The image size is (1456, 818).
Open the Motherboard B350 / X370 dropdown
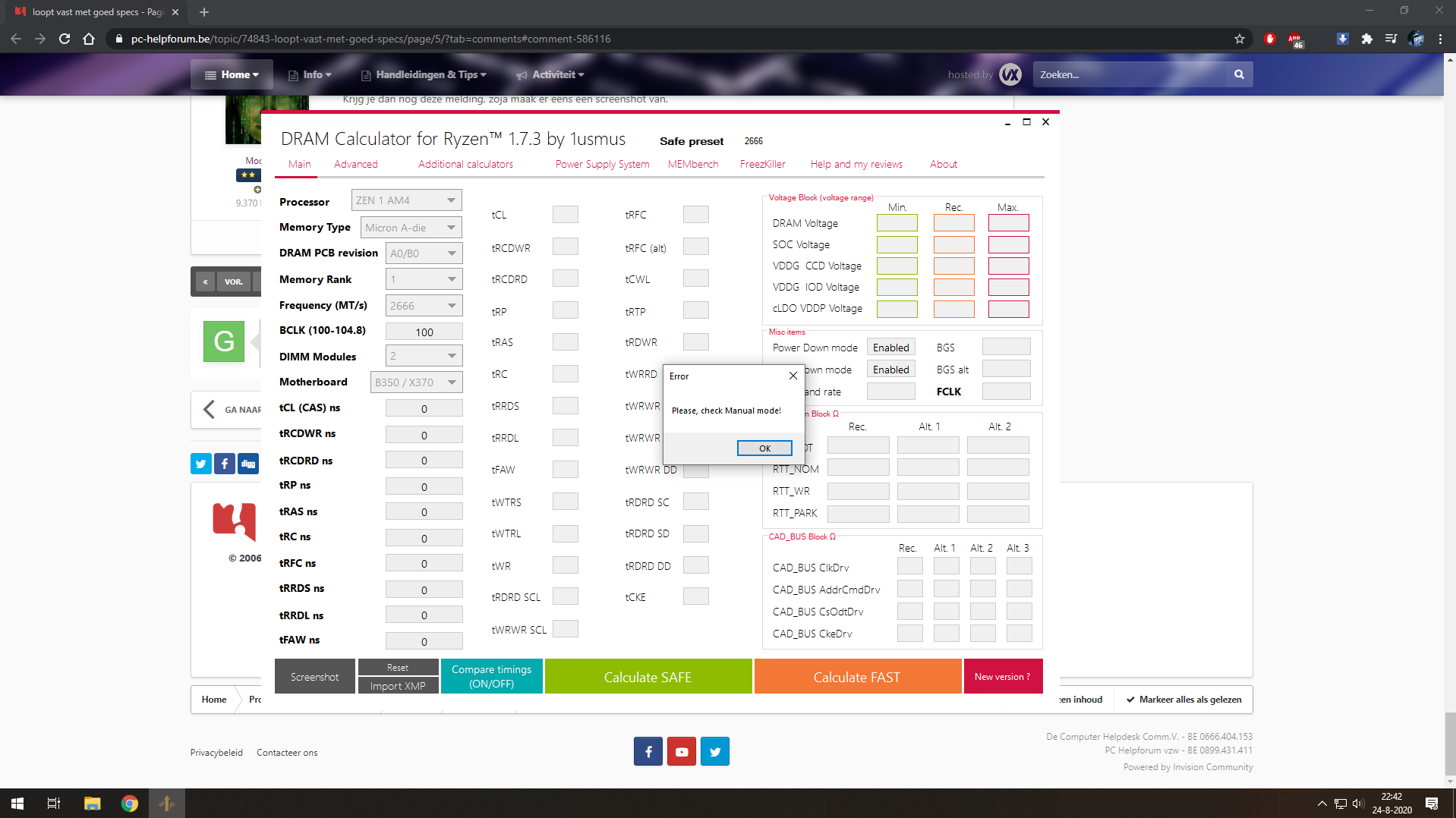pos(416,382)
